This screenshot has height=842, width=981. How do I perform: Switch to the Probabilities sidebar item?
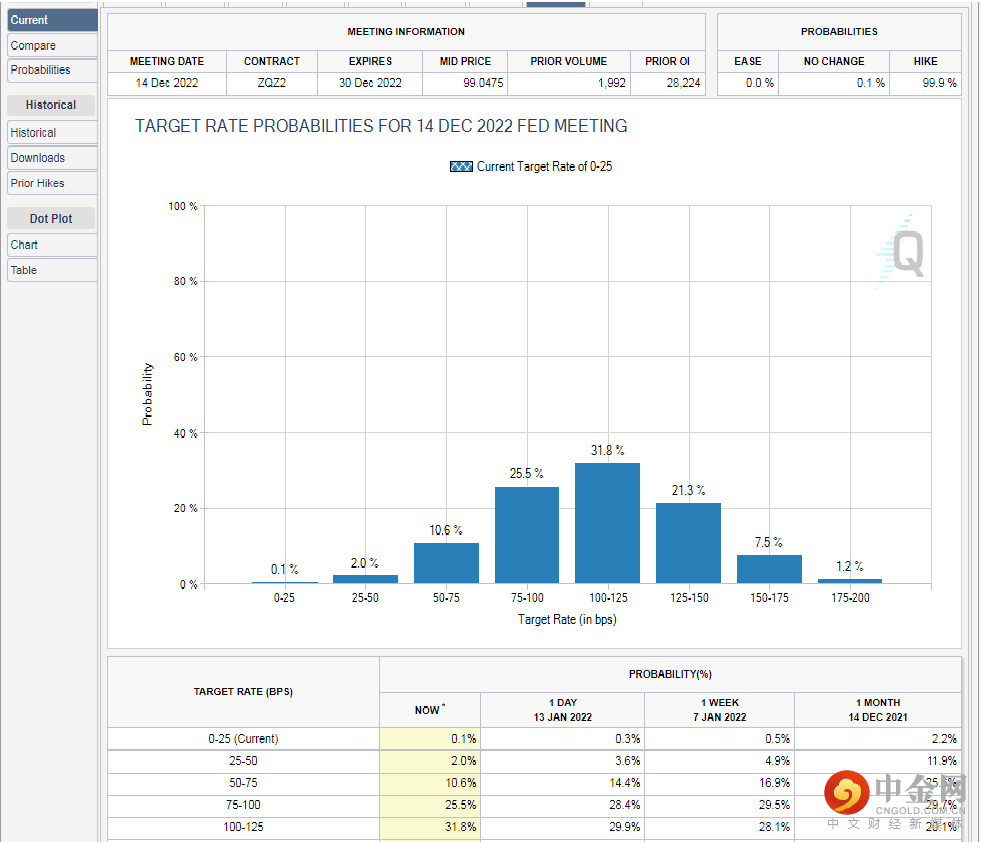[x=52, y=70]
